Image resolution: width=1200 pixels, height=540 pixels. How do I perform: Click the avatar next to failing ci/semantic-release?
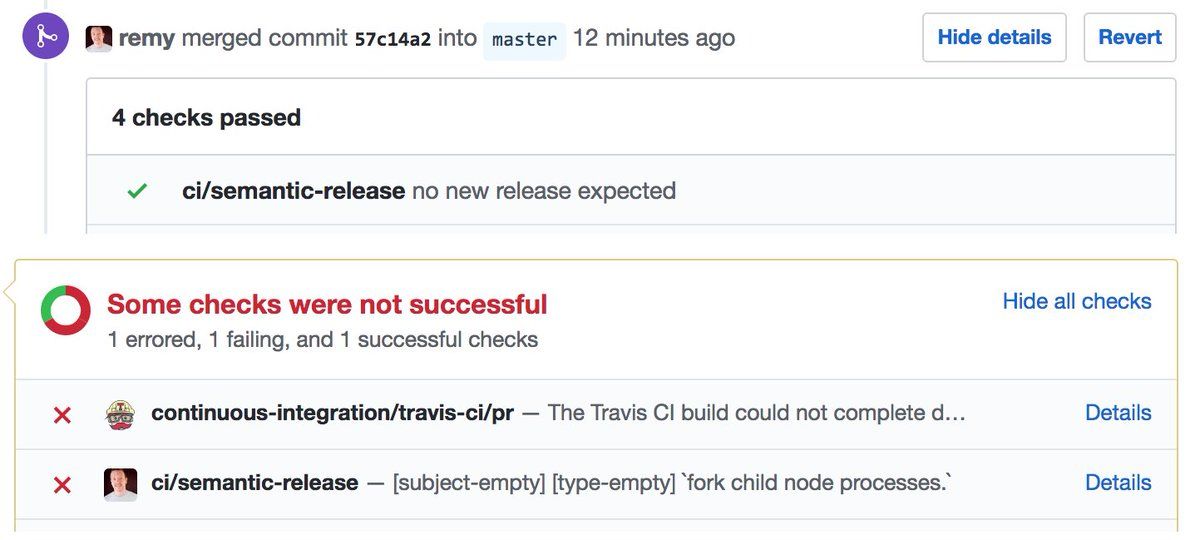[120, 484]
